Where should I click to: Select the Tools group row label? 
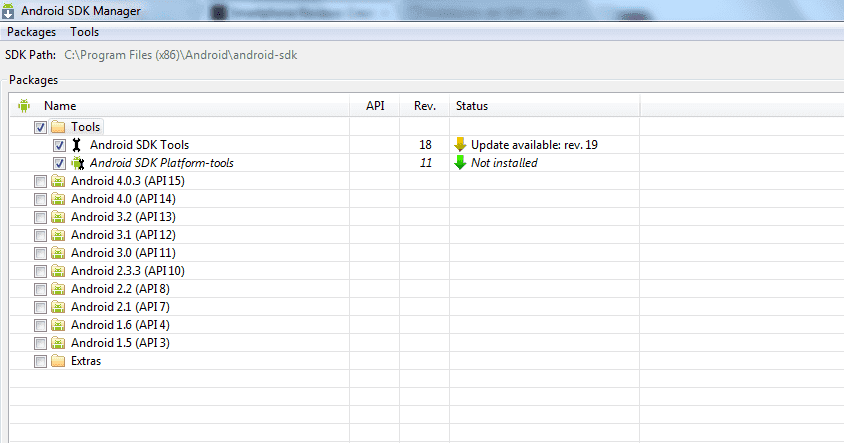tap(86, 127)
